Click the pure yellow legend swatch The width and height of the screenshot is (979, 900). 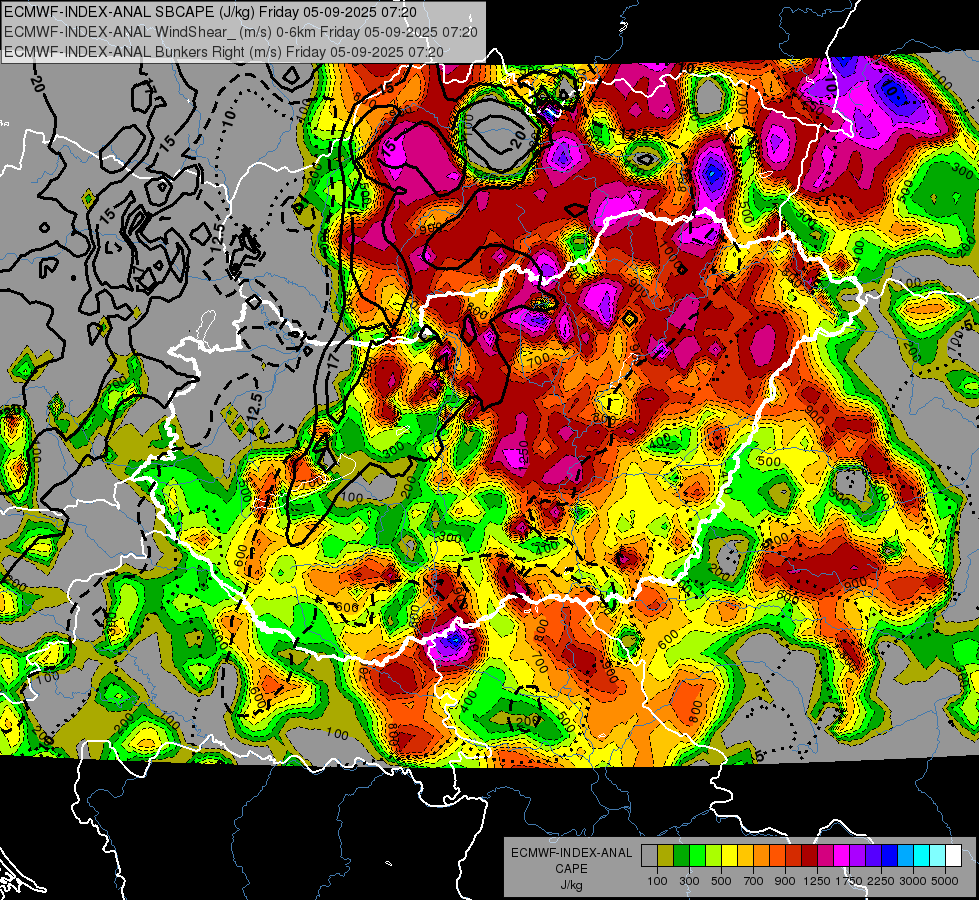tap(729, 855)
